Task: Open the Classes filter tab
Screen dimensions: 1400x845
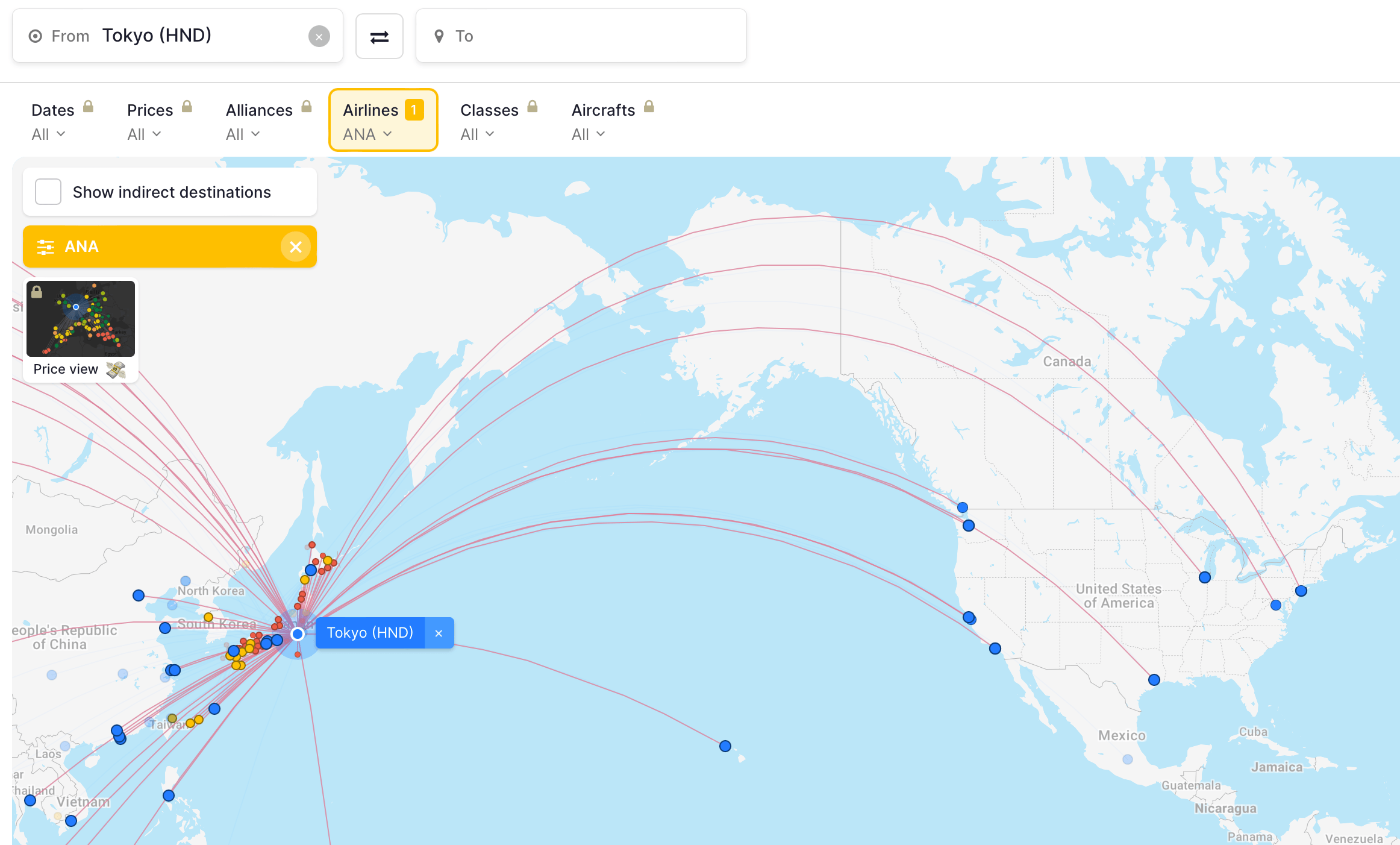Action: tap(489, 110)
